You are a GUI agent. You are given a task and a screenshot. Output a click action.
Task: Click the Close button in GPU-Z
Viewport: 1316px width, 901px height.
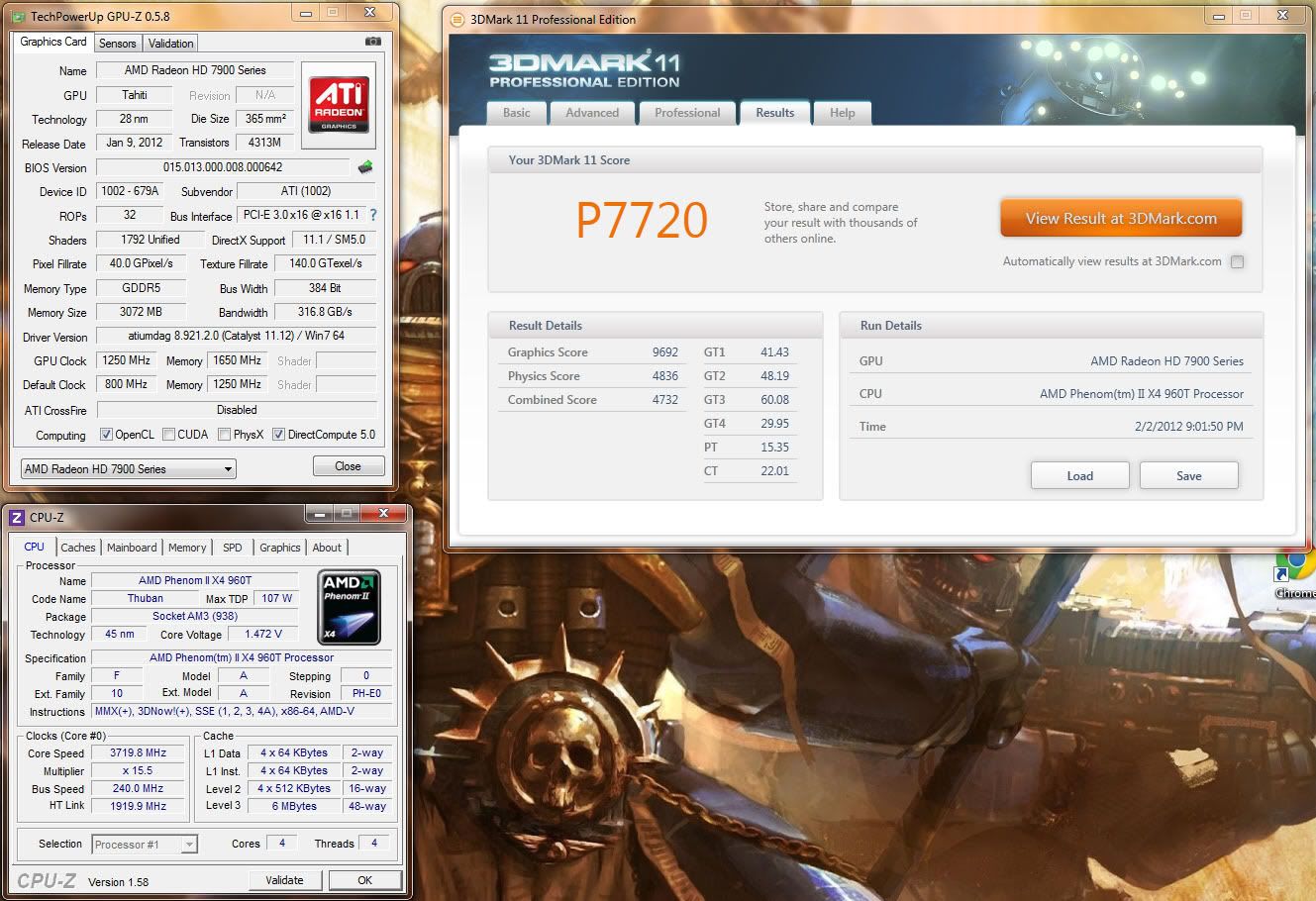click(348, 466)
